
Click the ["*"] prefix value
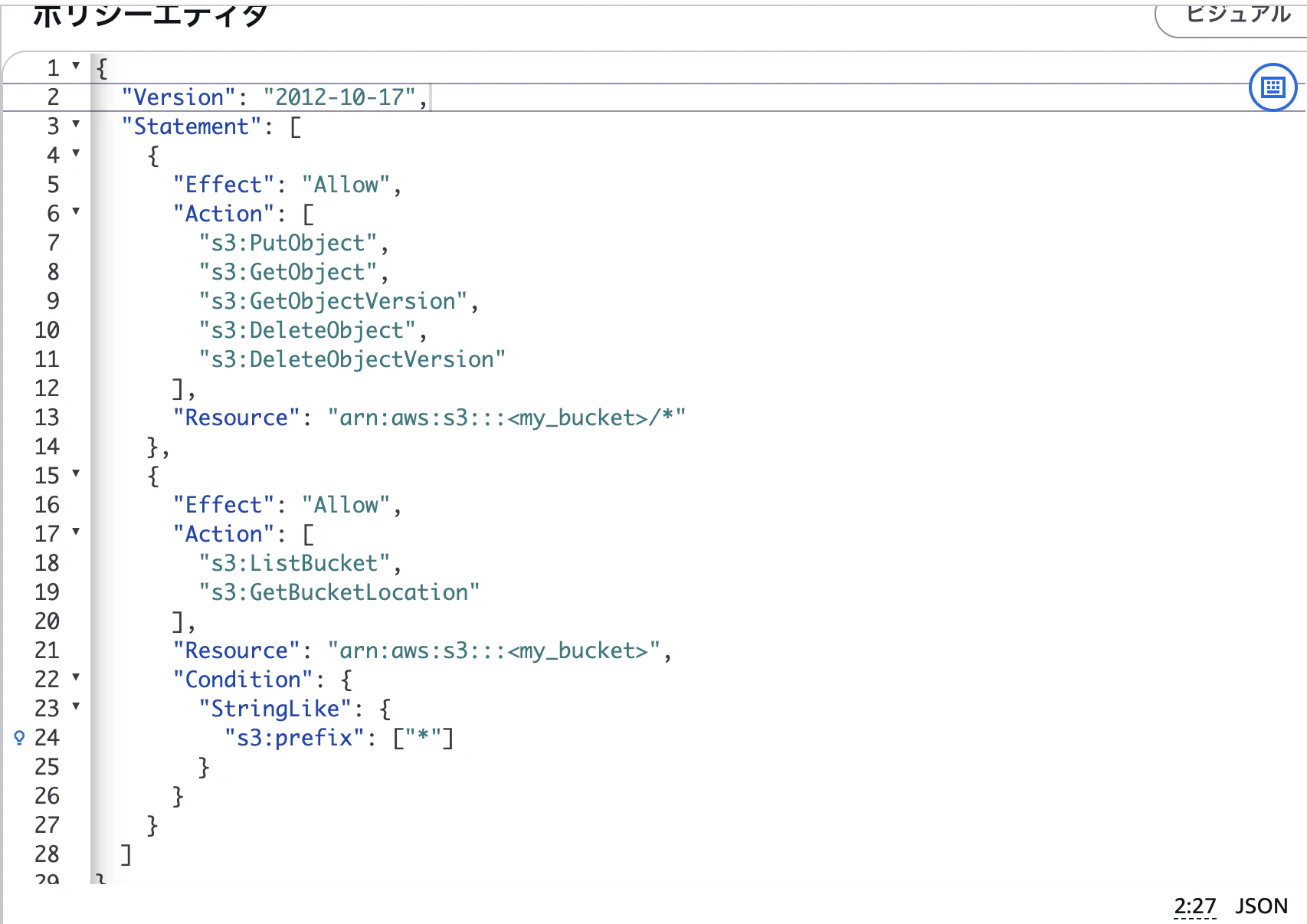pos(423,738)
